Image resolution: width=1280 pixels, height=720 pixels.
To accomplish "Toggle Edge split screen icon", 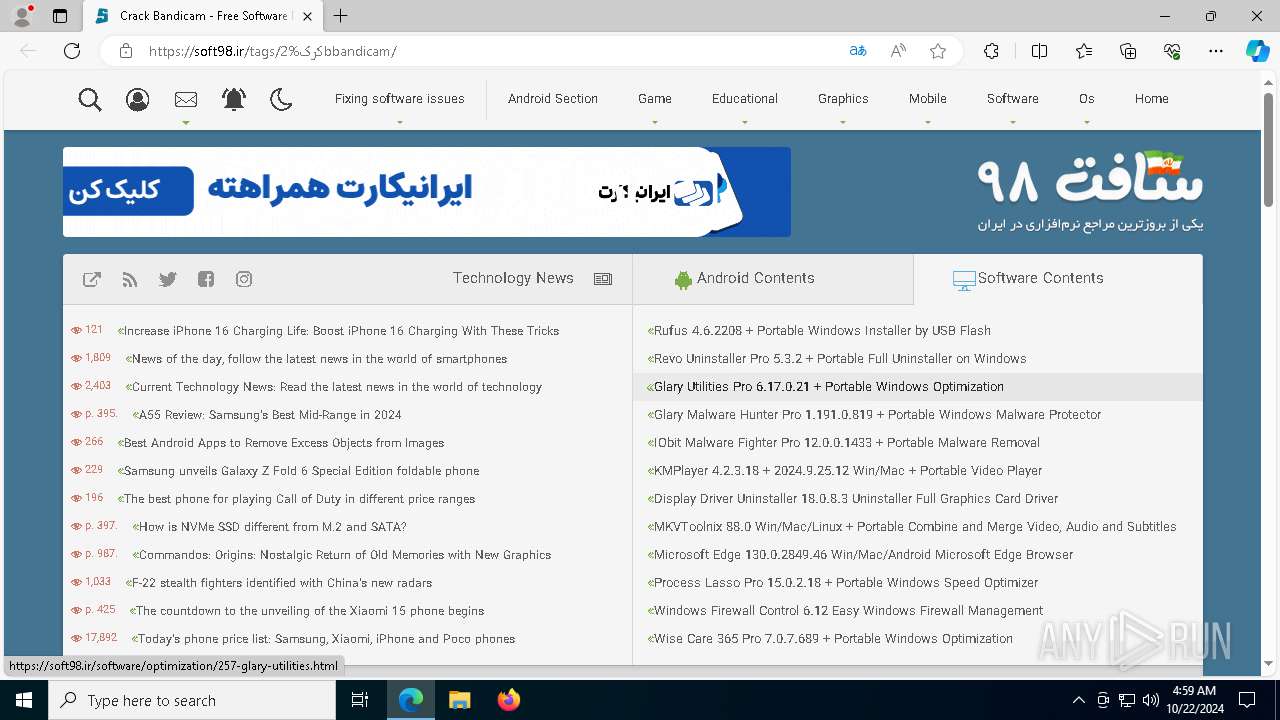I will click(1039, 51).
